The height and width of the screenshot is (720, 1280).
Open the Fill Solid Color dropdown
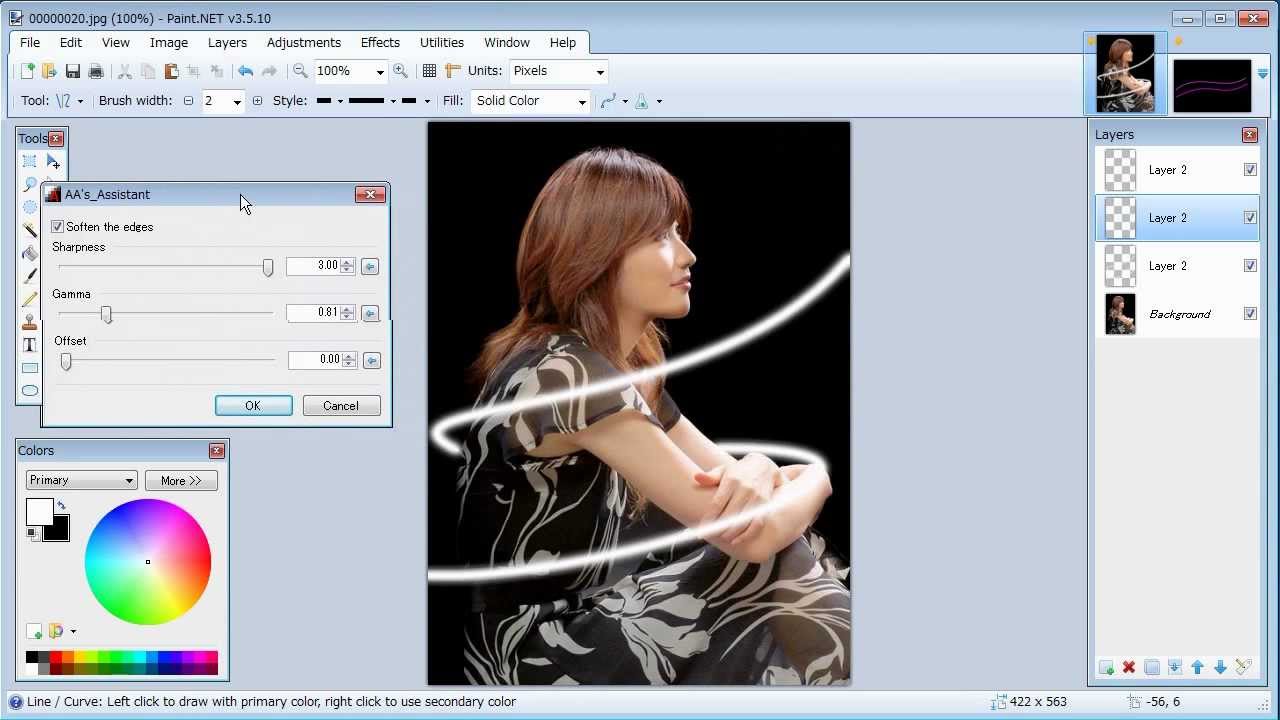point(582,101)
